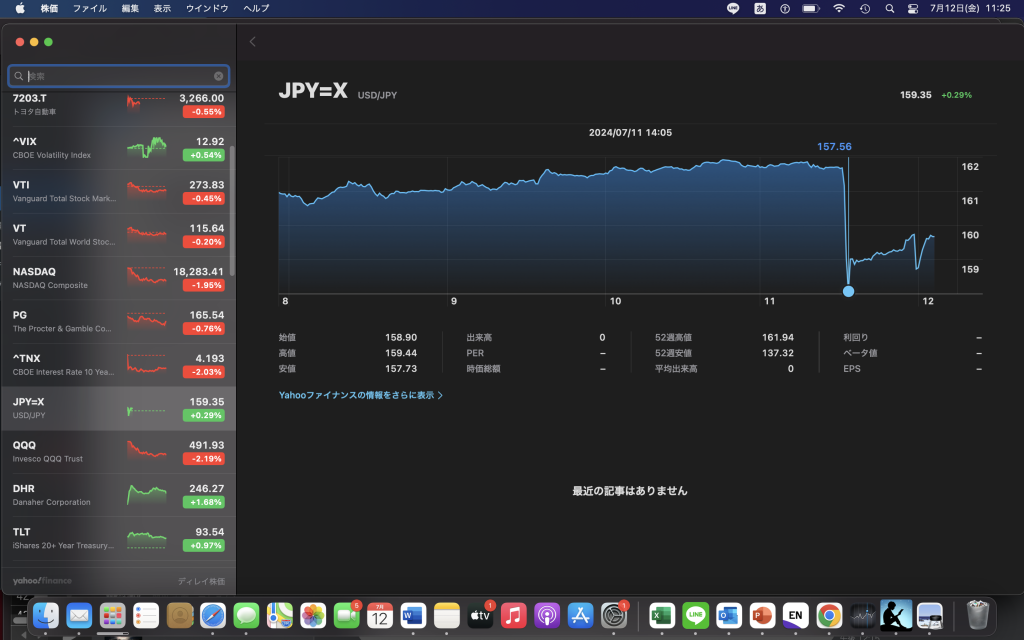
Task: Open Control Center from the menu bar
Action: 912,8
